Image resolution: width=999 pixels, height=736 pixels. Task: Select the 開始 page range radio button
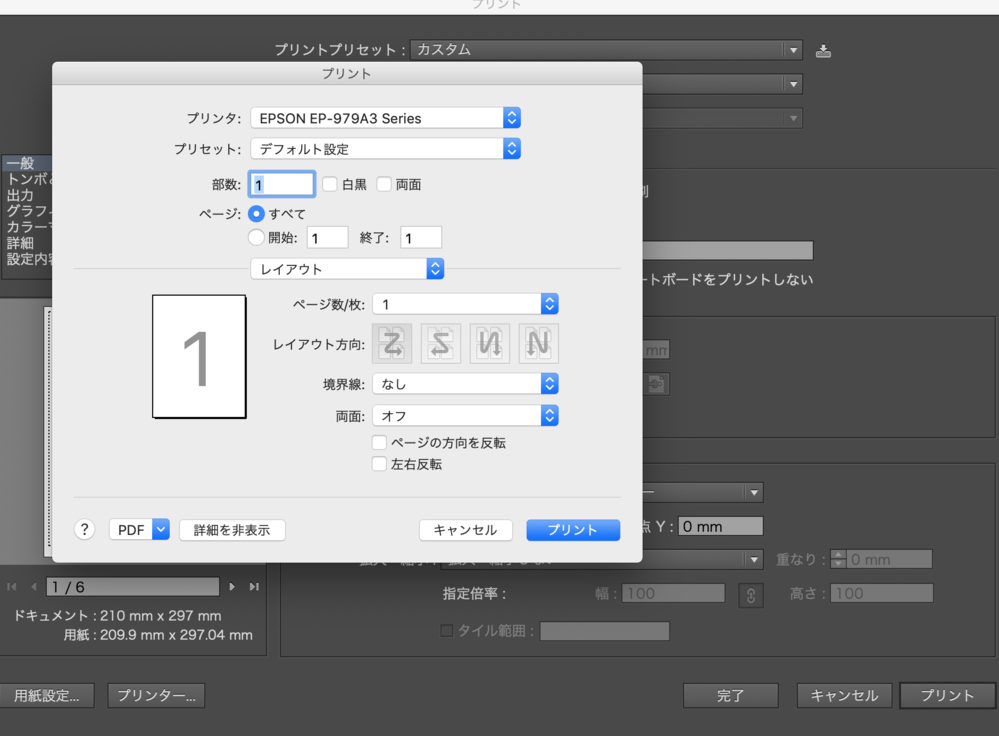[x=256, y=237]
